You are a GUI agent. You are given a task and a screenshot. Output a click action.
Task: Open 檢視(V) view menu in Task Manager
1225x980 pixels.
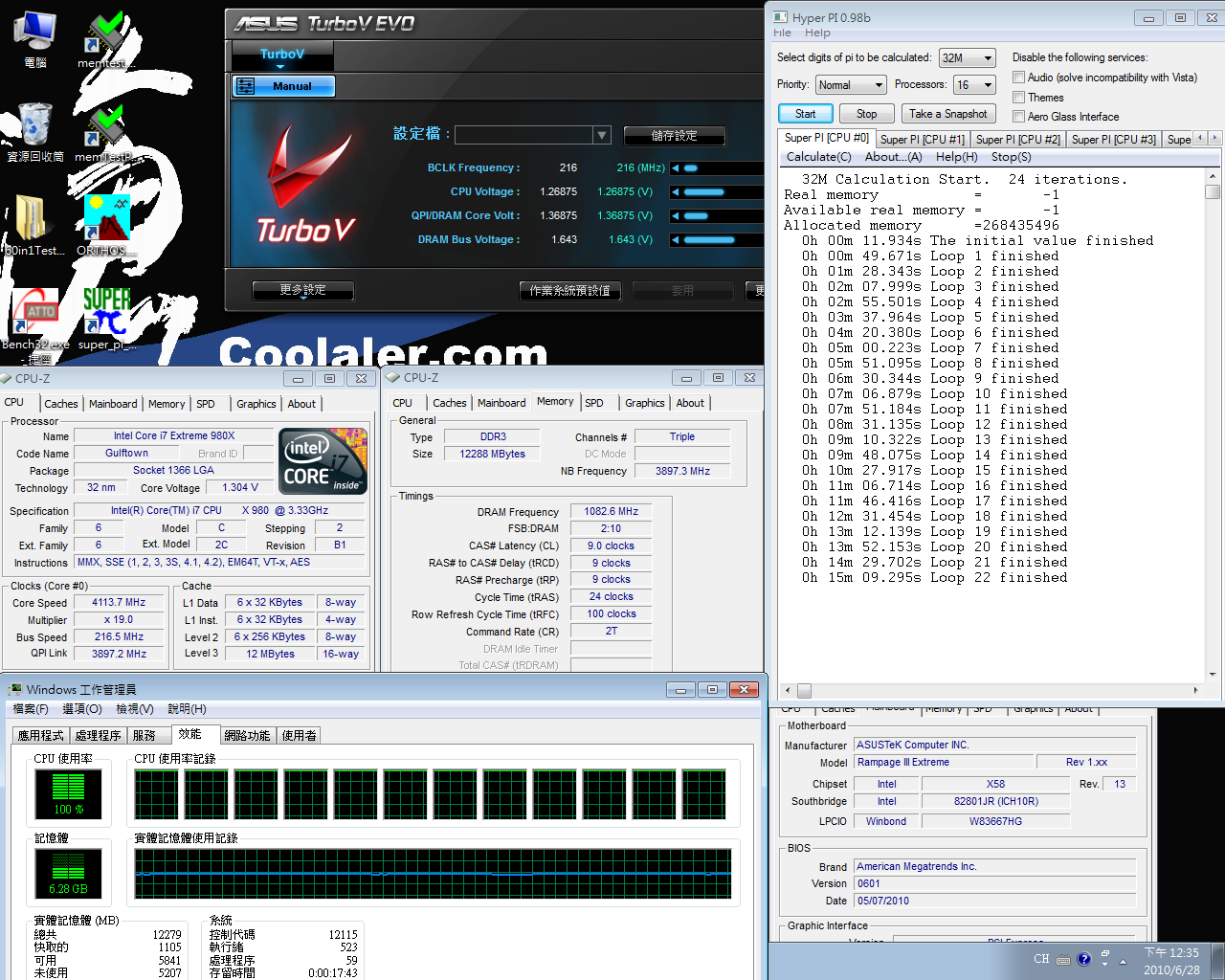[134, 709]
